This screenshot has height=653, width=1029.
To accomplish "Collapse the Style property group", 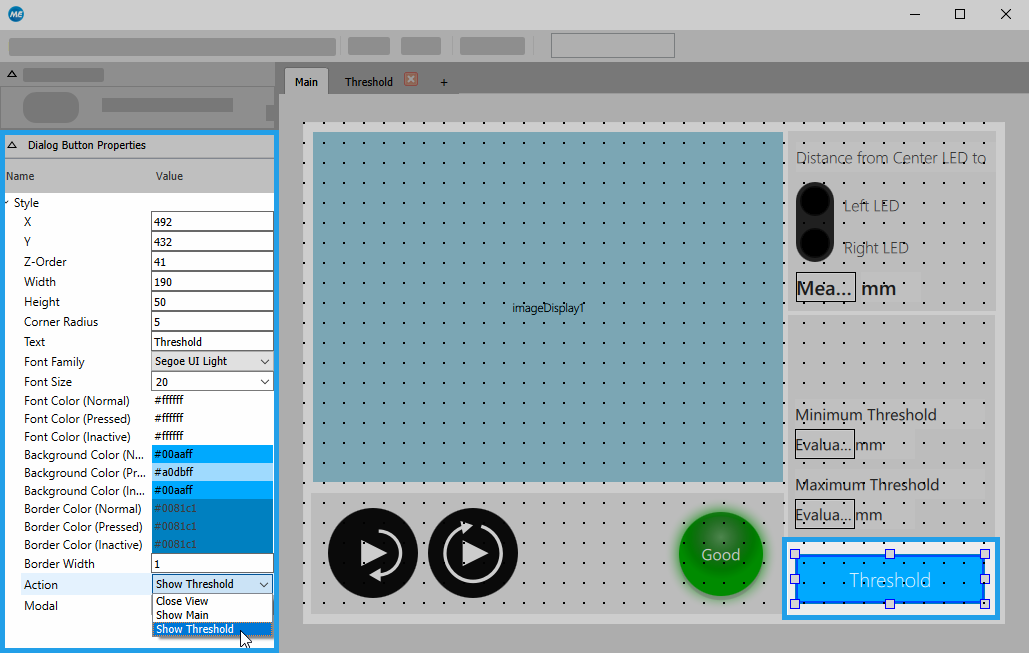I will point(8,203).
